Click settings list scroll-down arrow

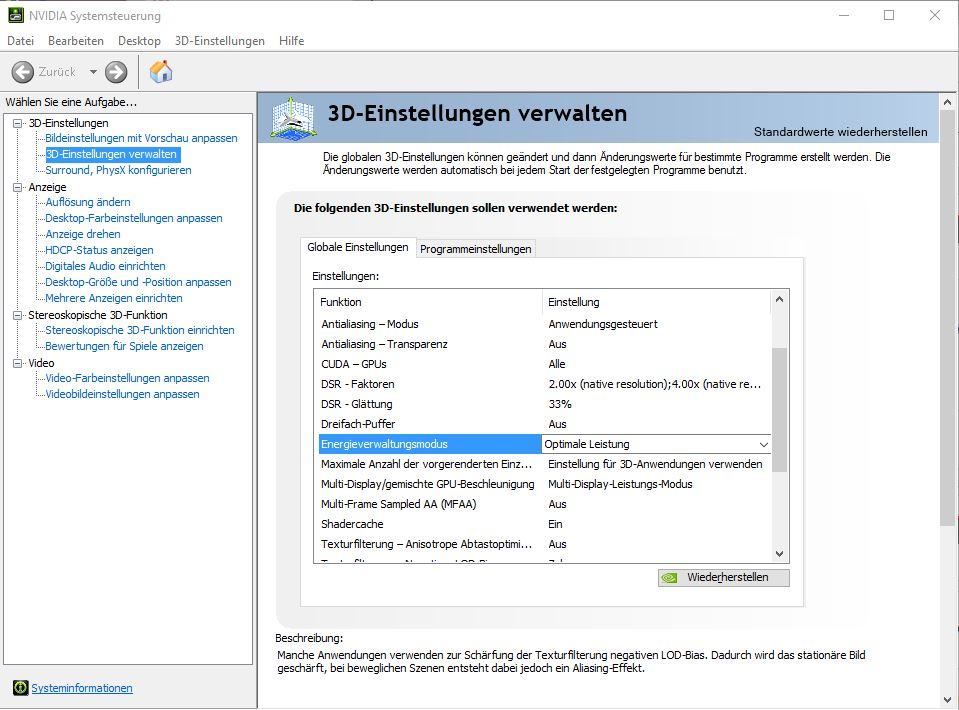(779, 554)
